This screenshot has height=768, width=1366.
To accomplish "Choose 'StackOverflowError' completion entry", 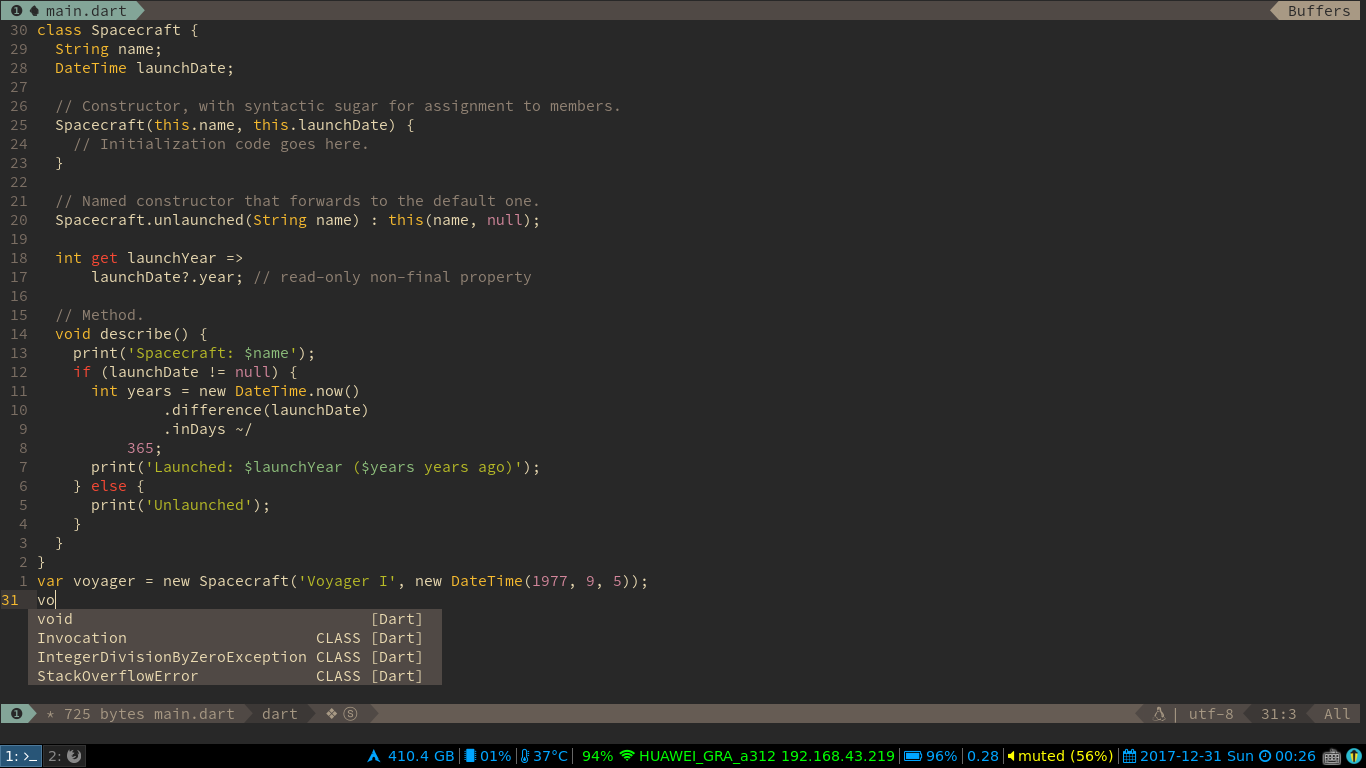I will tap(235, 676).
